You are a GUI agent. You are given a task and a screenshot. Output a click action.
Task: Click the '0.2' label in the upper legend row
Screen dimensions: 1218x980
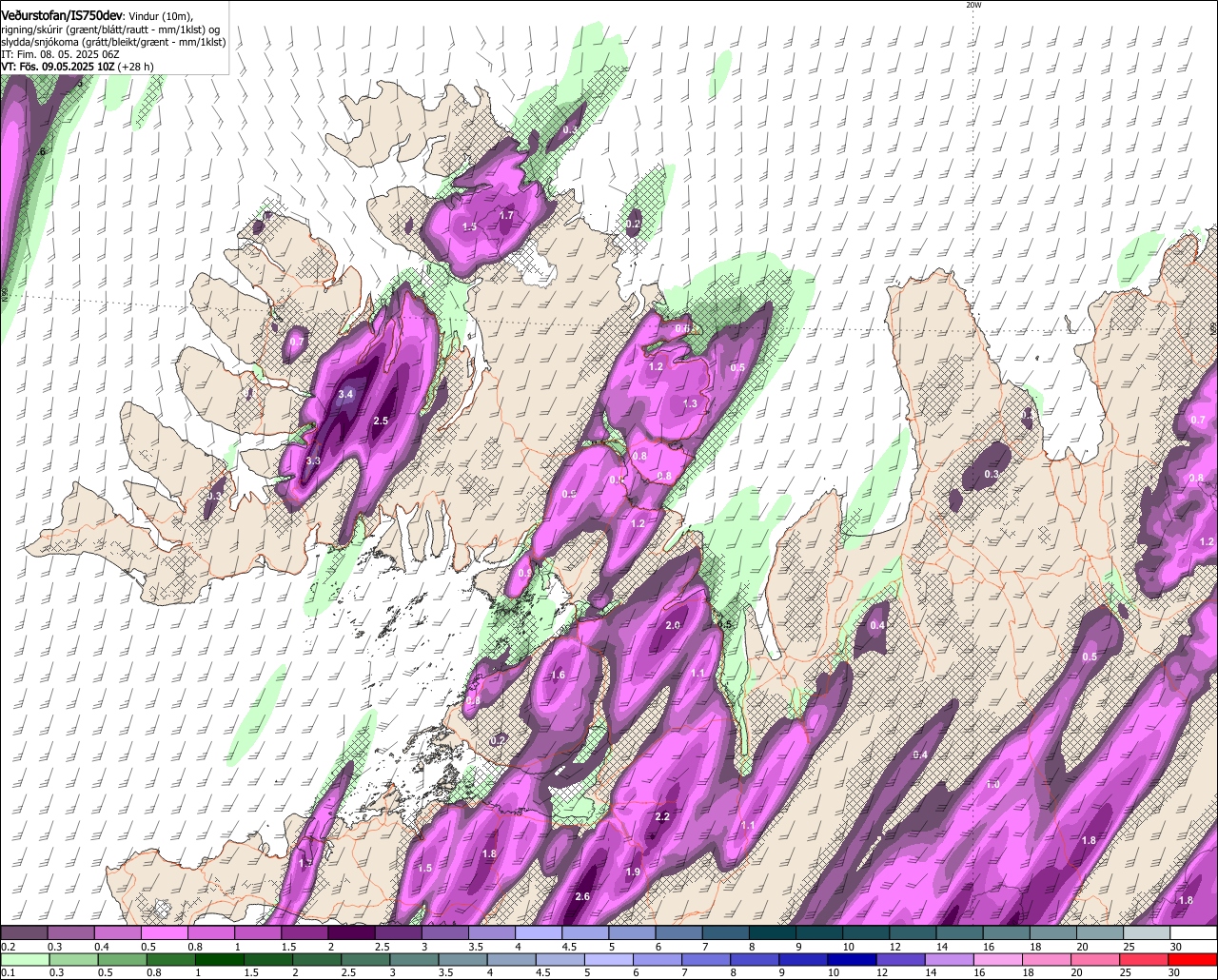coord(8,947)
